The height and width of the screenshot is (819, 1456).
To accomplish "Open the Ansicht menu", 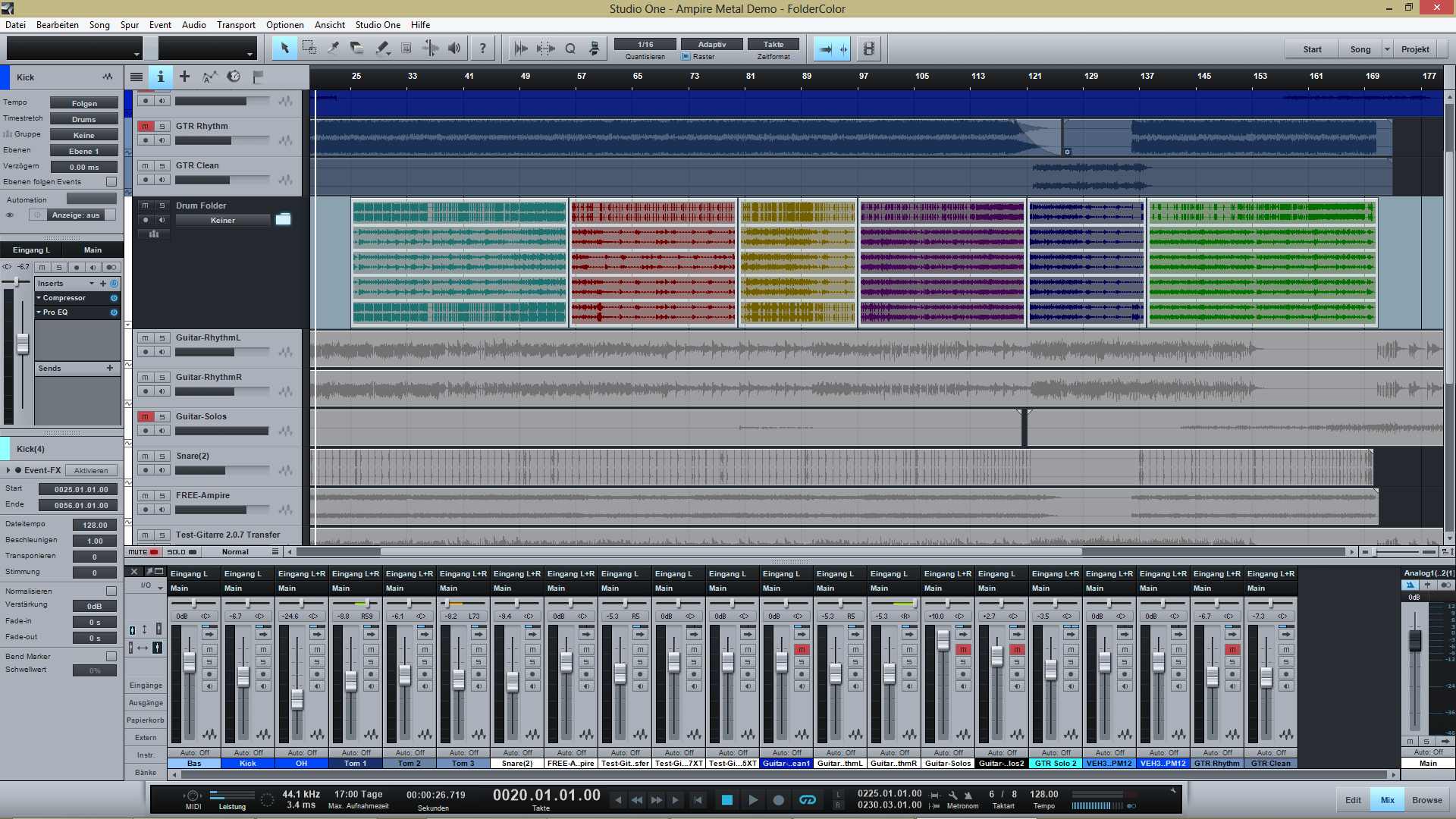I will tap(330, 24).
